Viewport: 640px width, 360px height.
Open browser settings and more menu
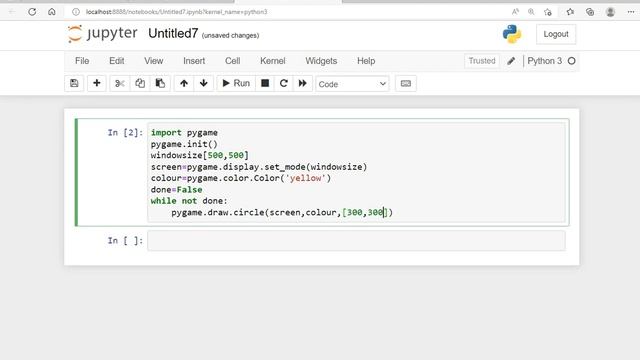click(x=631, y=12)
